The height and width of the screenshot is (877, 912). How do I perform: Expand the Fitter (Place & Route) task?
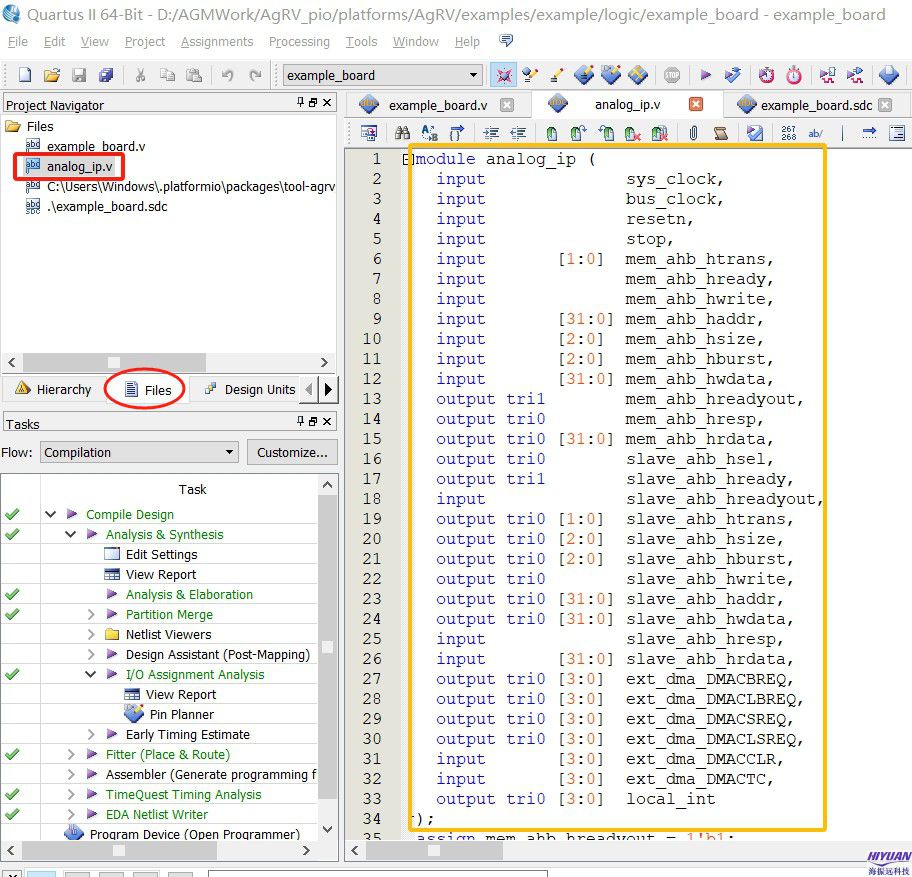click(71, 754)
